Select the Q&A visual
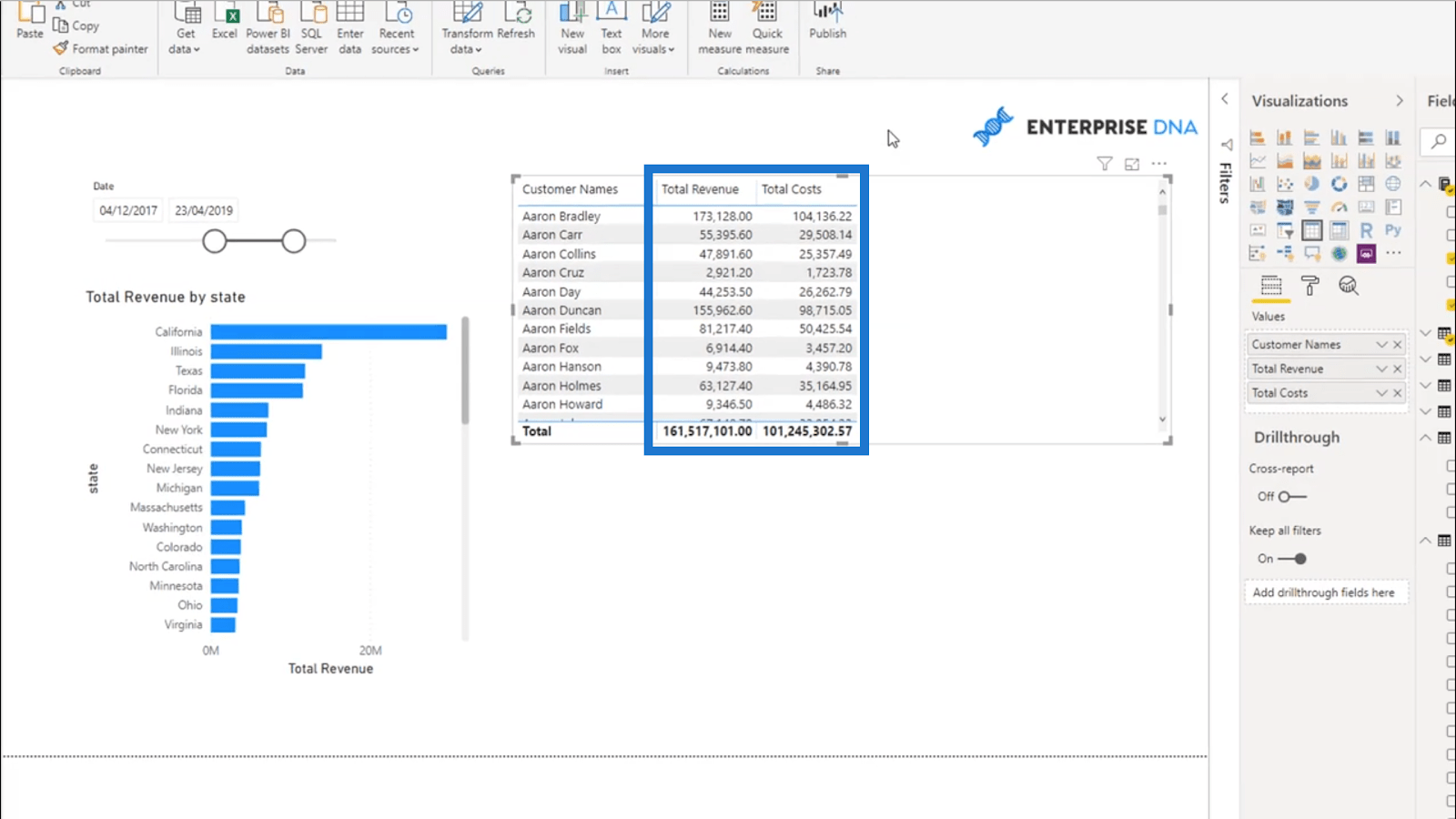Screen dimensions: 1456x819 coord(1311,253)
